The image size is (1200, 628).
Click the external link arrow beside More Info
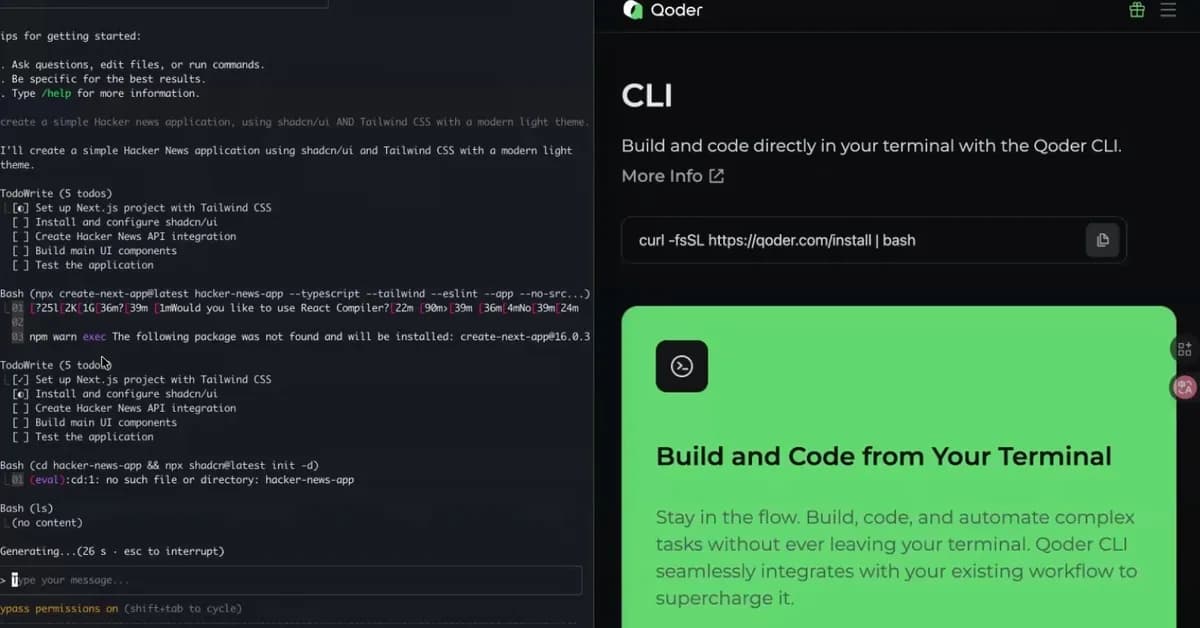[716, 176]
